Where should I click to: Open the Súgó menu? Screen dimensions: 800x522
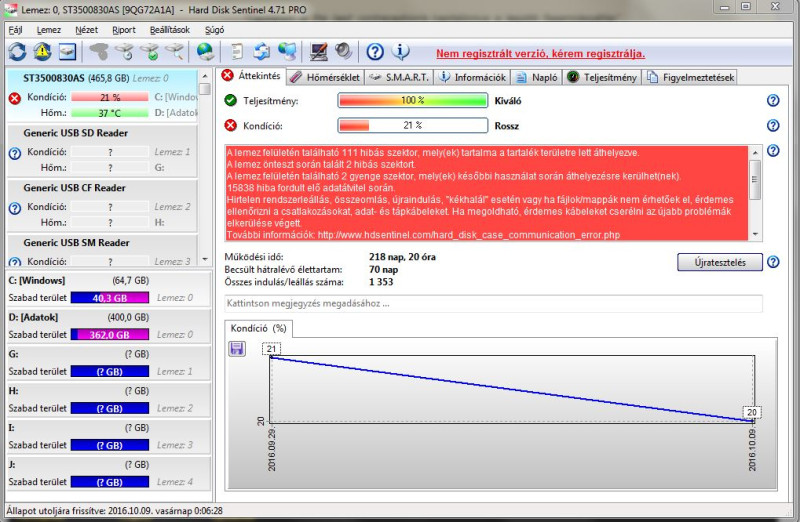214,30
